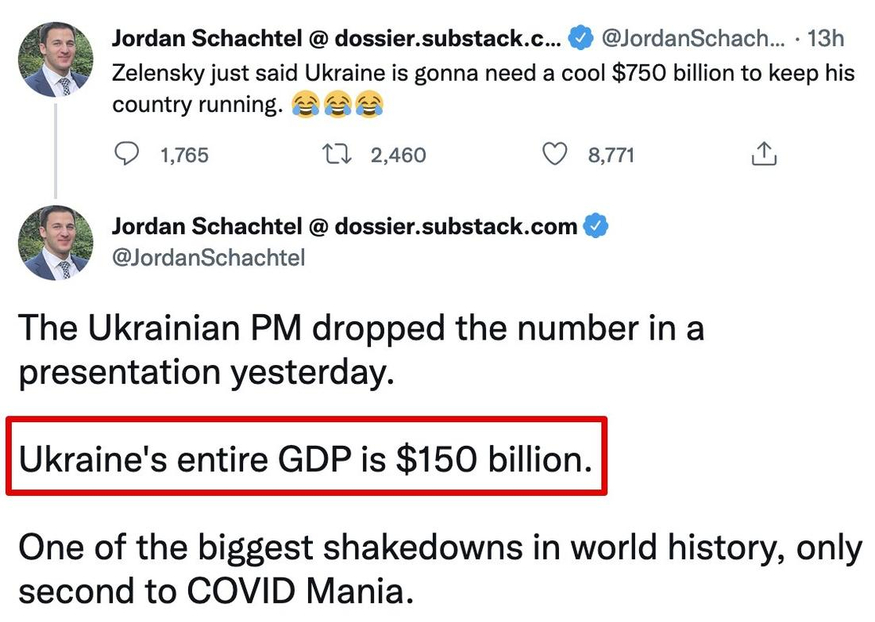Open the second tweet's profile avatar
875x622 pixels.
56,243
